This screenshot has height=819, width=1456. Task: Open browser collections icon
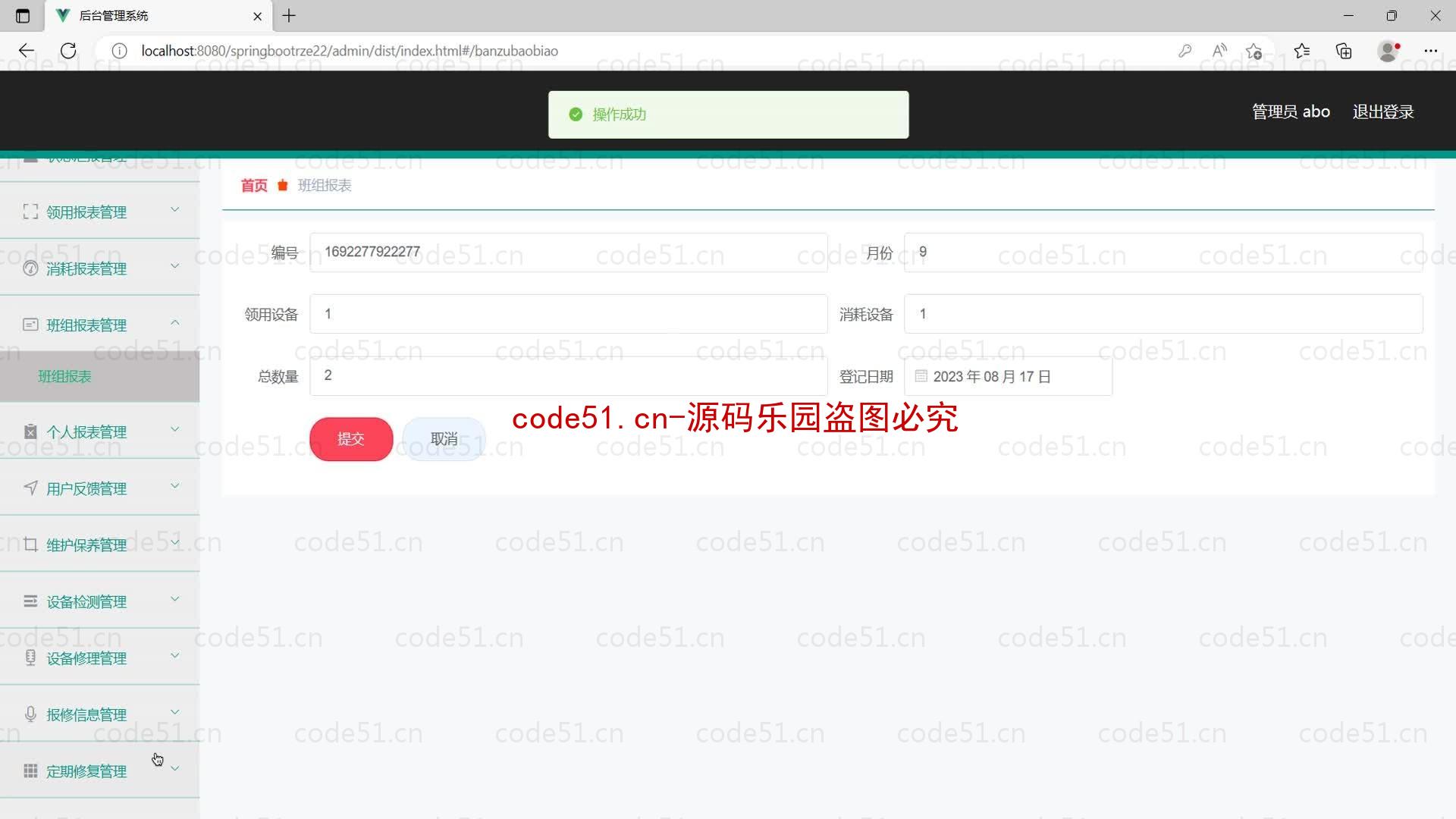[1344, 51]
